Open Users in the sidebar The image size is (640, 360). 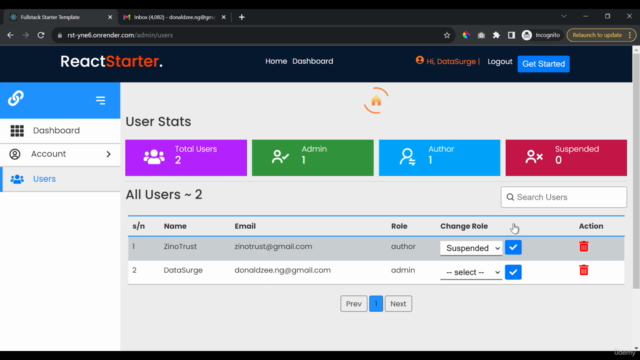pos(60,179)
